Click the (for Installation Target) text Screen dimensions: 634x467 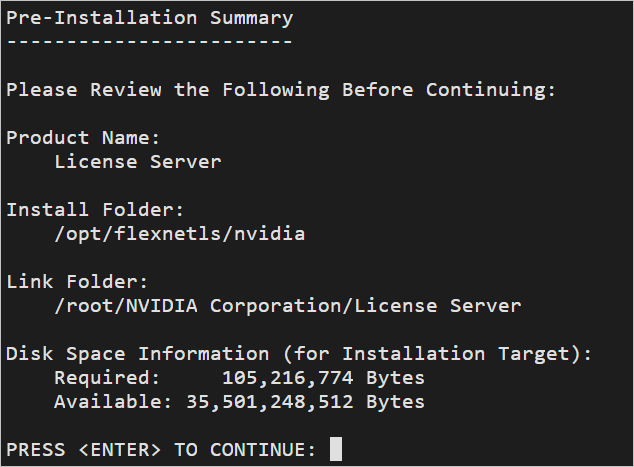click(x=437, y=354)
